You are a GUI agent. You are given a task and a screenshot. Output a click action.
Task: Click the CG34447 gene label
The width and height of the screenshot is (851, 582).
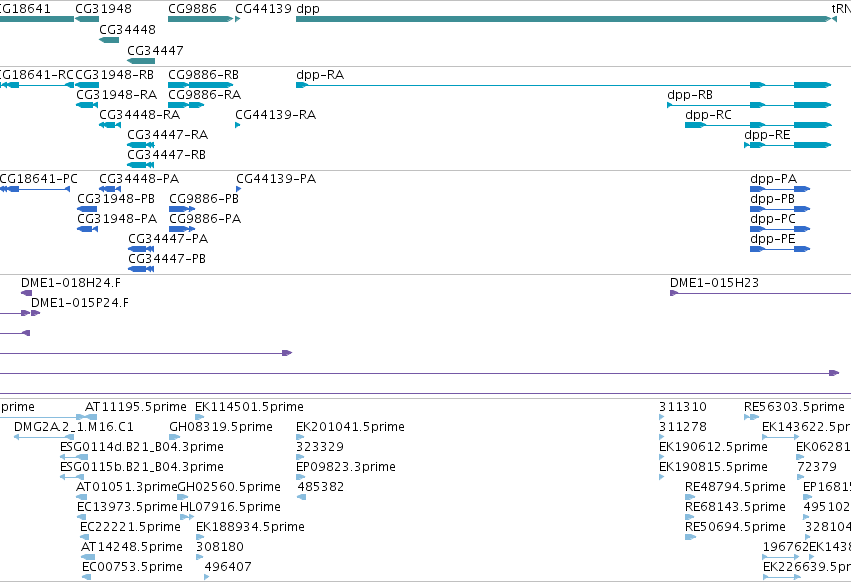(x=155, y=50)
